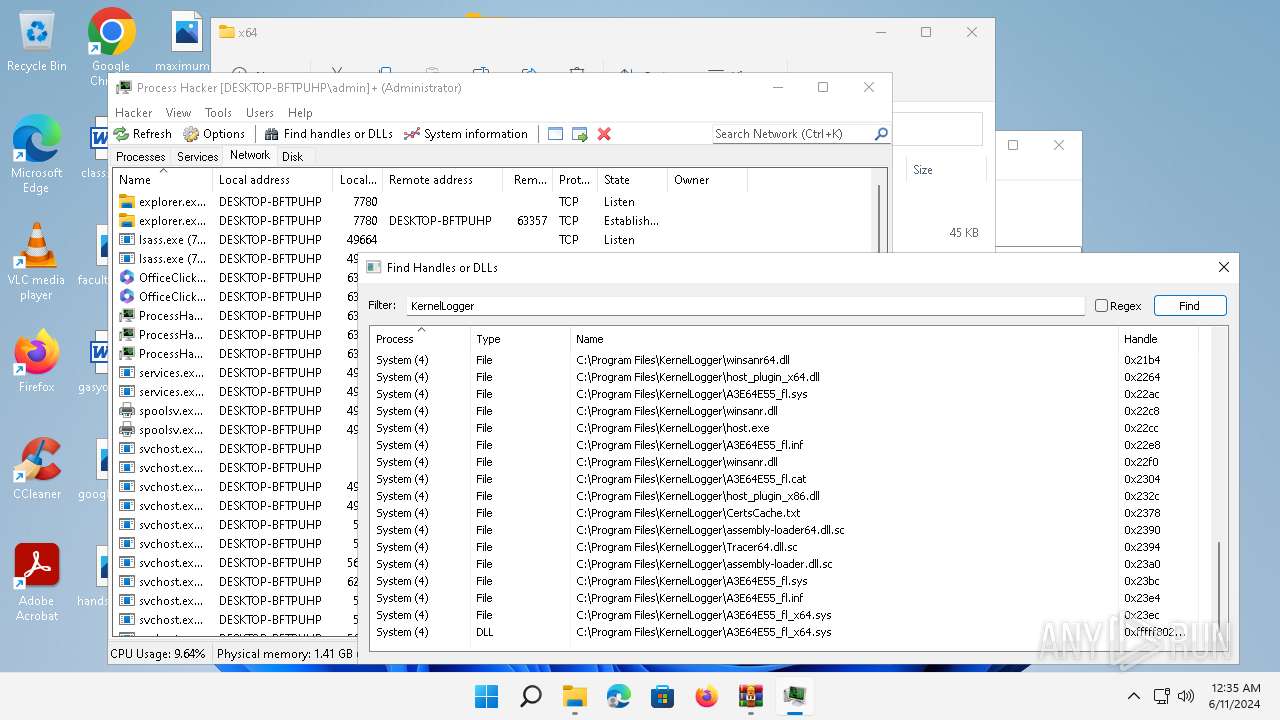Sort the network list by the Owner column
Viewport: 1280px width, 720px height.
pyautogui.click(x=707, y=180)
